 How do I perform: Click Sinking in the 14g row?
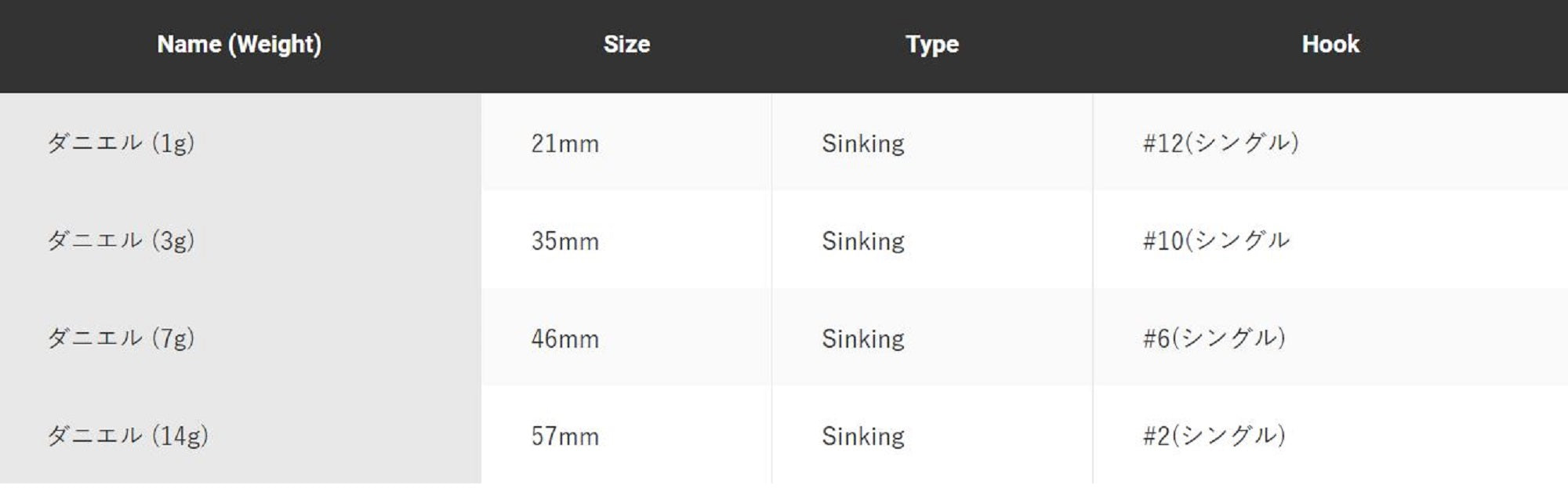pos(862,436)
